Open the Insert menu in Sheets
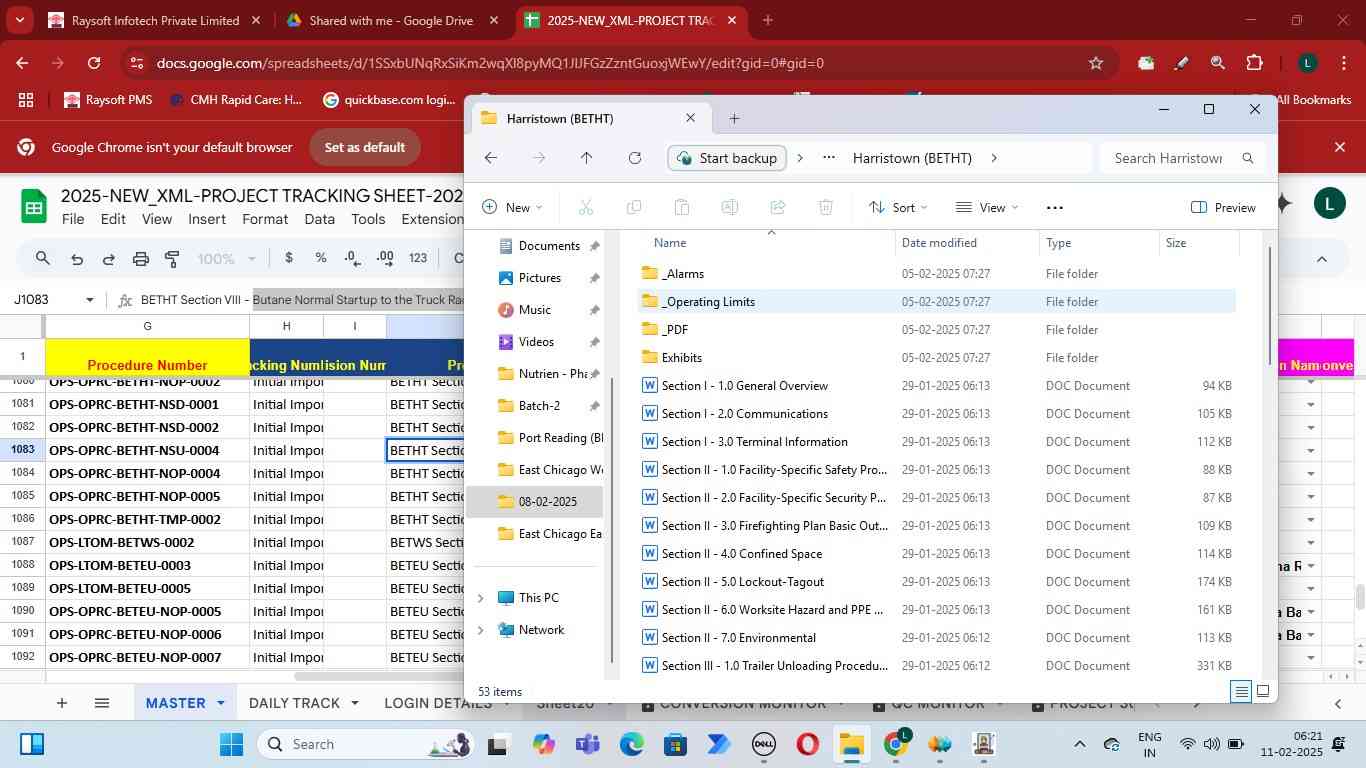Screen dimensions: 1366x768 click(207, 219)
